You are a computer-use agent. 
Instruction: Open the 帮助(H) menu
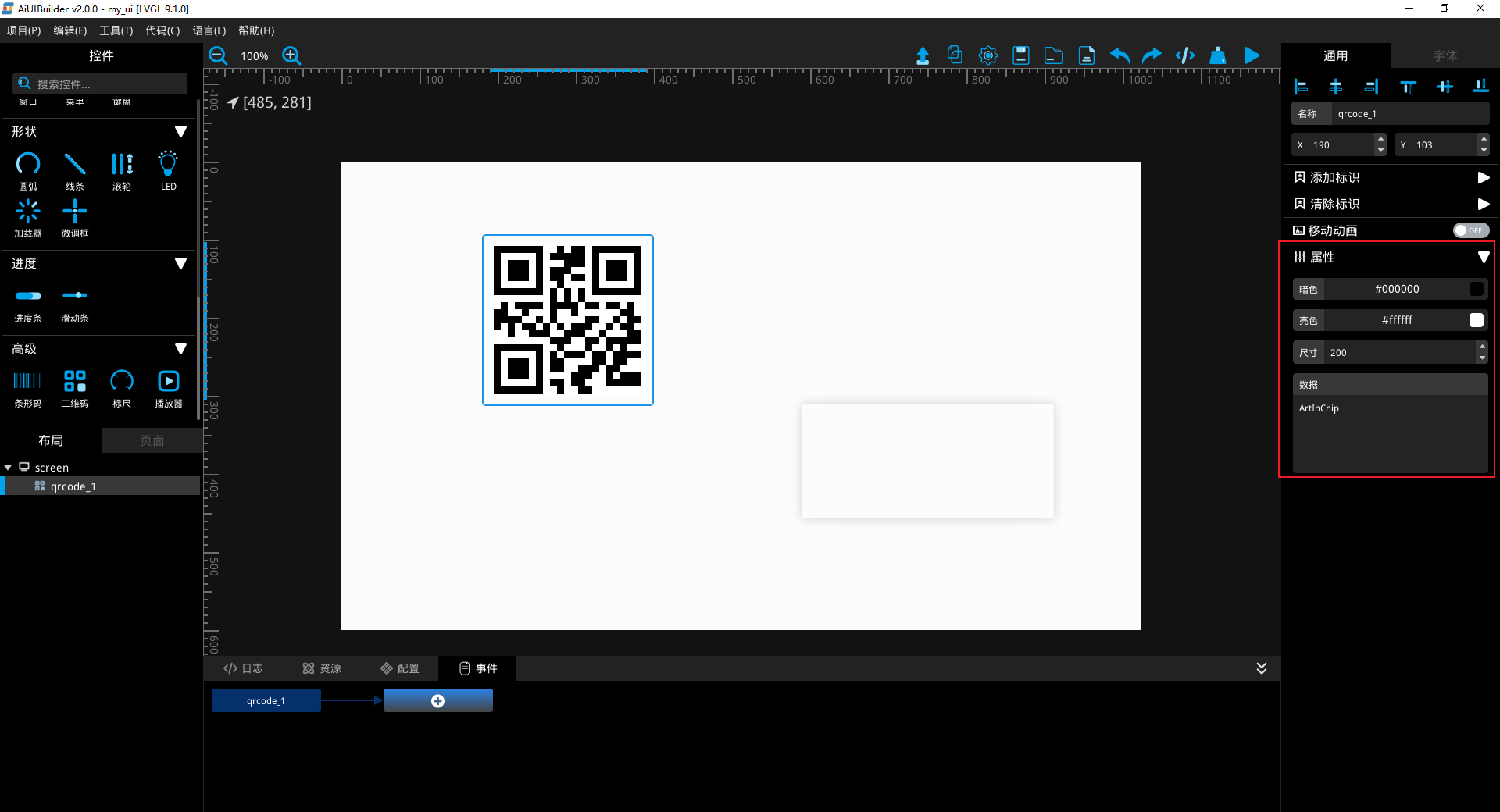point(256,30)
